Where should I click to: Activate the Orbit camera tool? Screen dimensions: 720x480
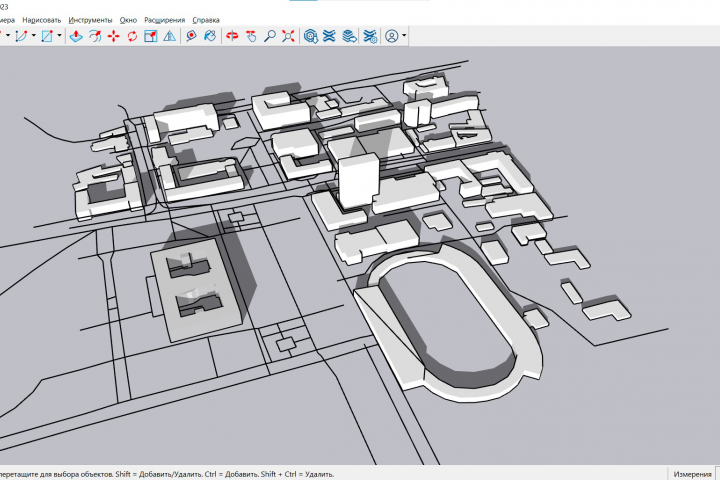(232, 36)
